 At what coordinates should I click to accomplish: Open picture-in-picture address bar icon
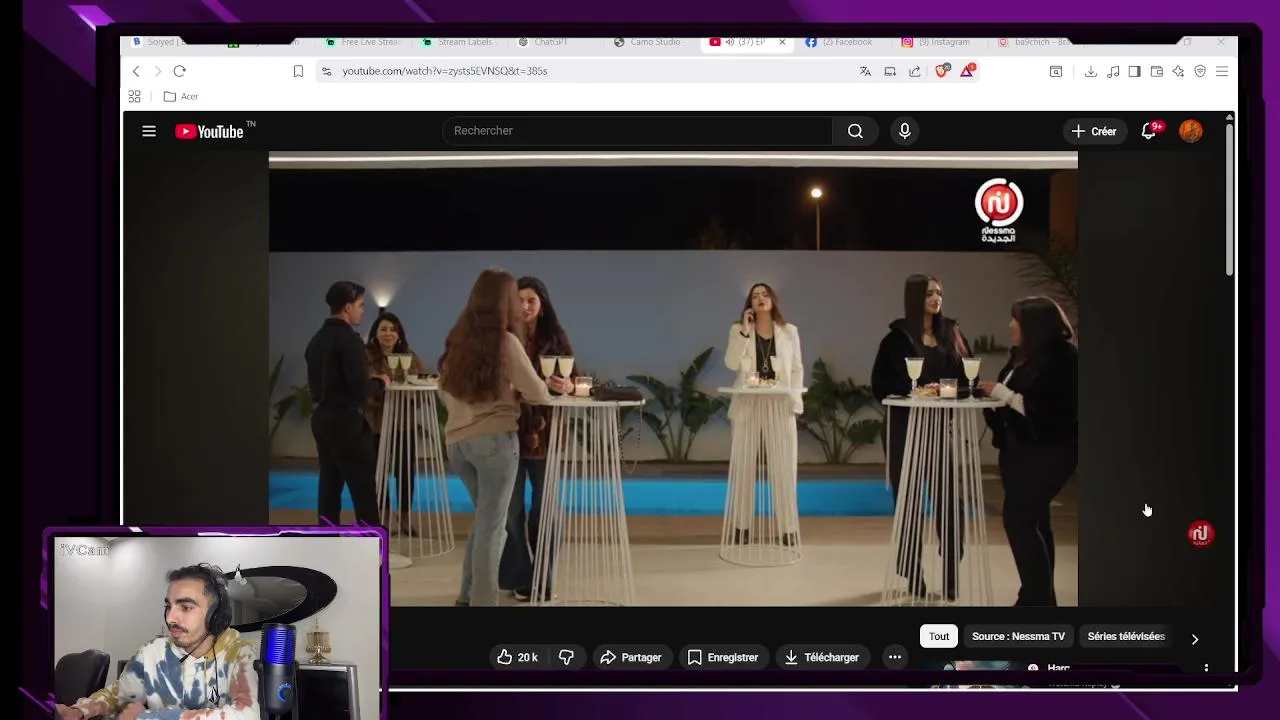pos(890,71)
